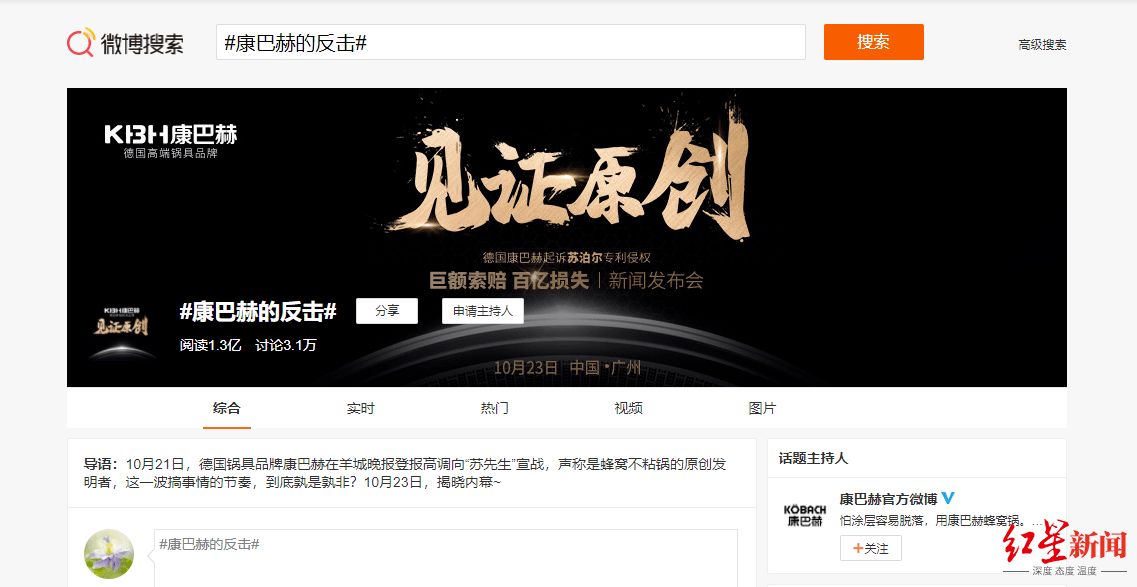Screen dimensions: 1137x587
Task: Click the 讨论3.1万 discussion count text
Action: [286, 345]
